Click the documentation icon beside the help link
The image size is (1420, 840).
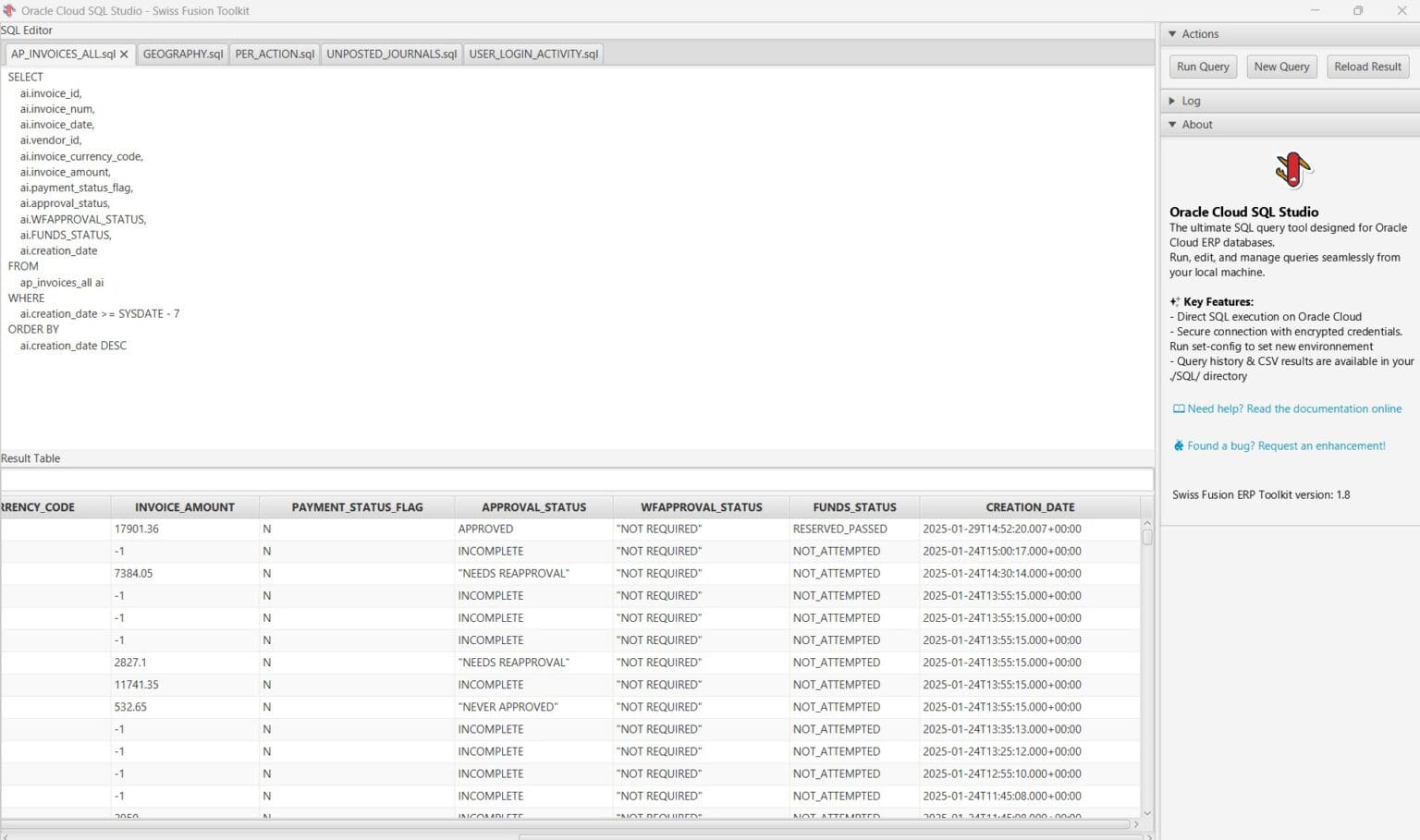(x=1178, y=408)
